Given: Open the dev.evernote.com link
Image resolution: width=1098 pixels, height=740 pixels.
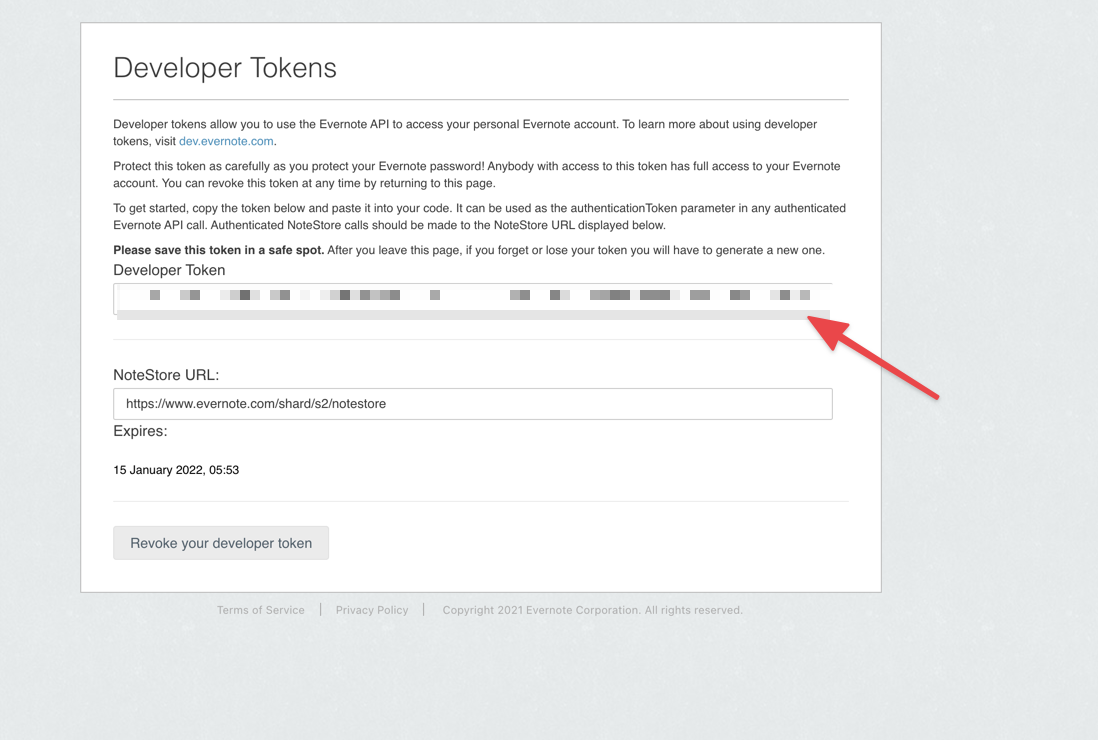Looking at the screenshot, I should (x=226, y=141).
